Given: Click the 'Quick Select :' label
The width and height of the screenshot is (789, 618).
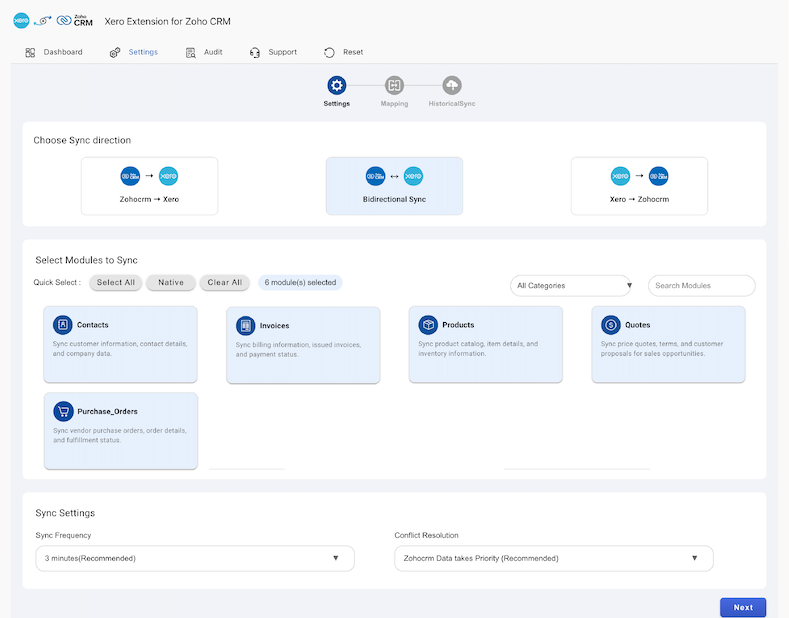Looking at the screenshot, I should point(57,282).
